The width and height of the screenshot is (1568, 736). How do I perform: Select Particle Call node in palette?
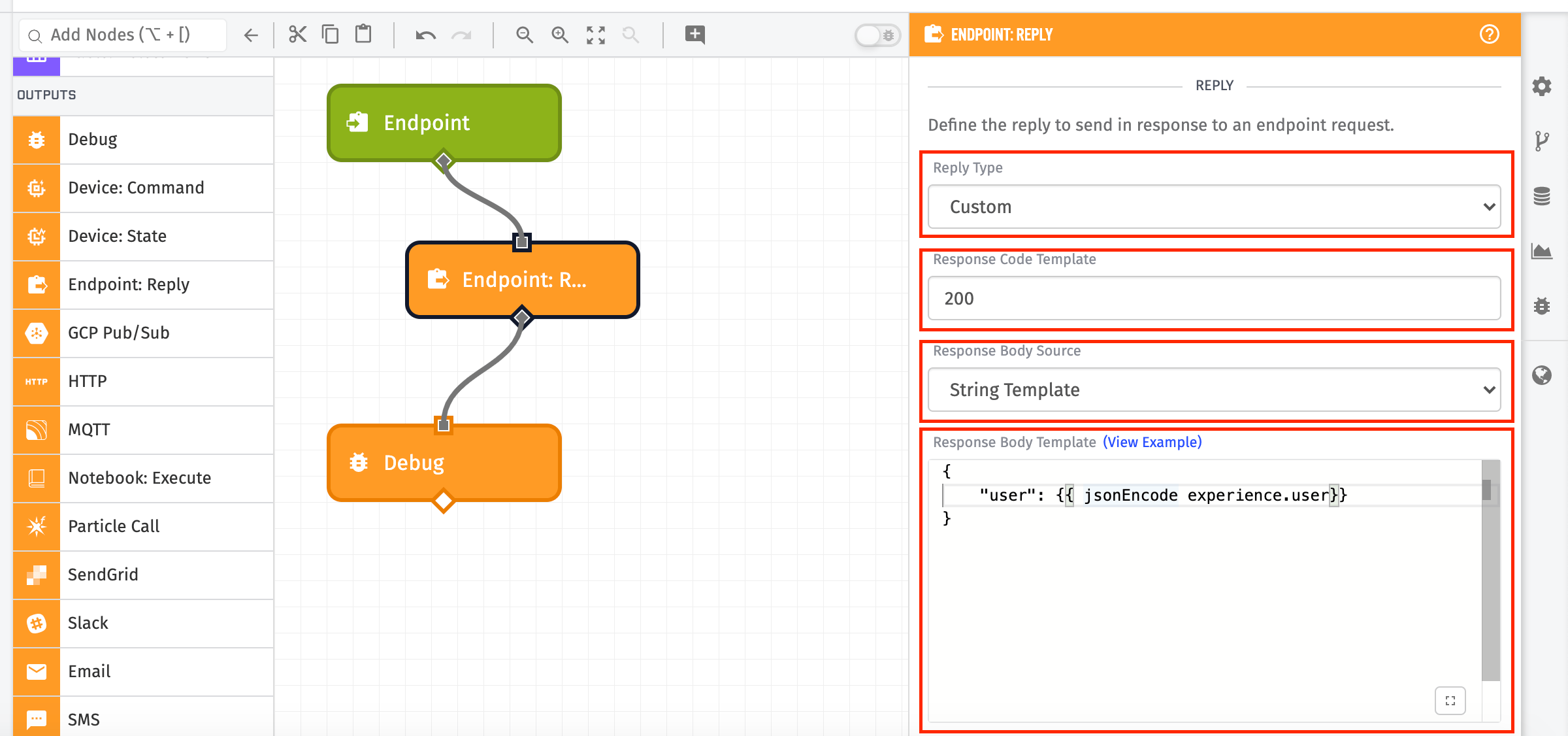pos(143,527)
